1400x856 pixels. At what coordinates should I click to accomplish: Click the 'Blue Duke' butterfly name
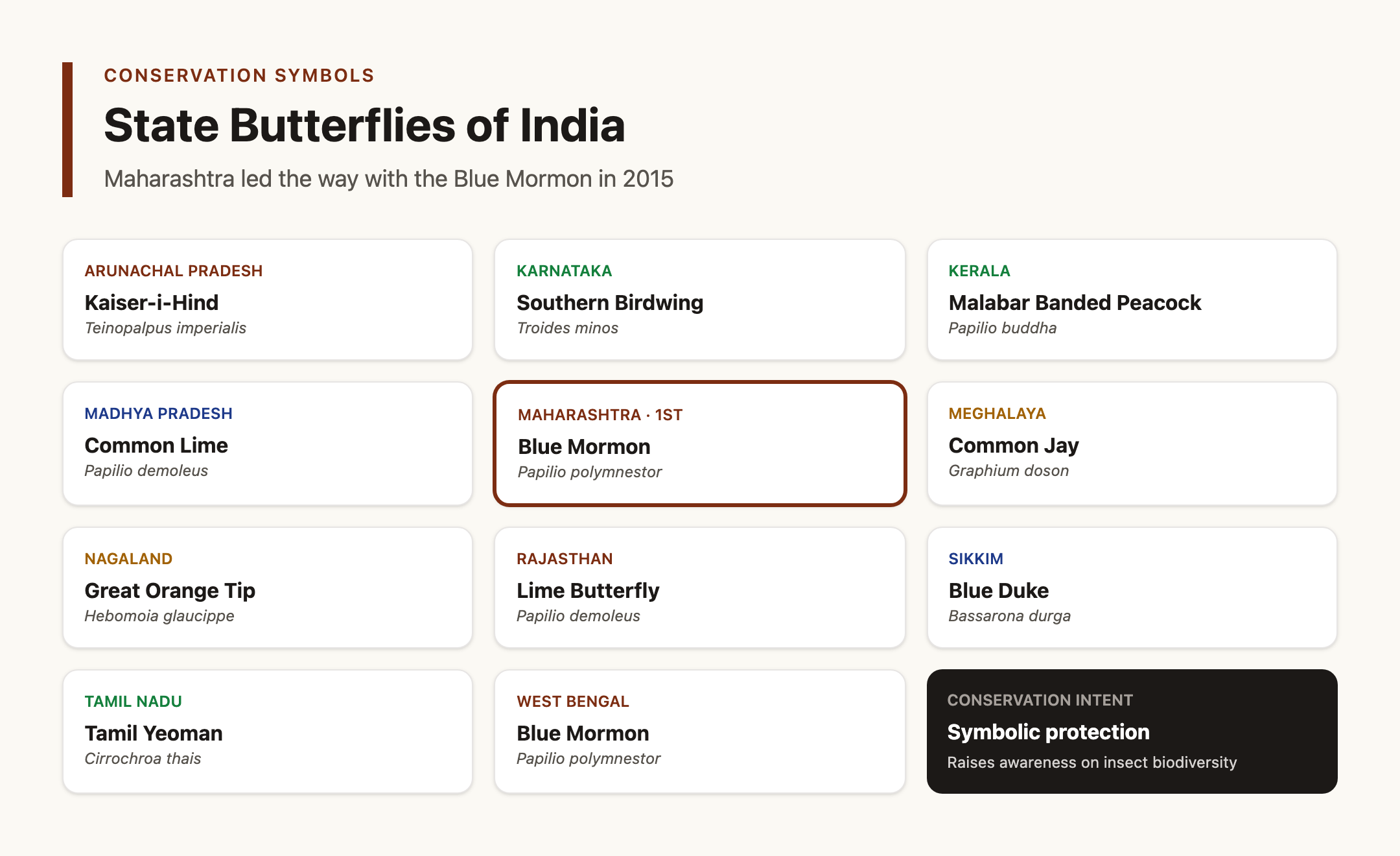click(999, 591)
